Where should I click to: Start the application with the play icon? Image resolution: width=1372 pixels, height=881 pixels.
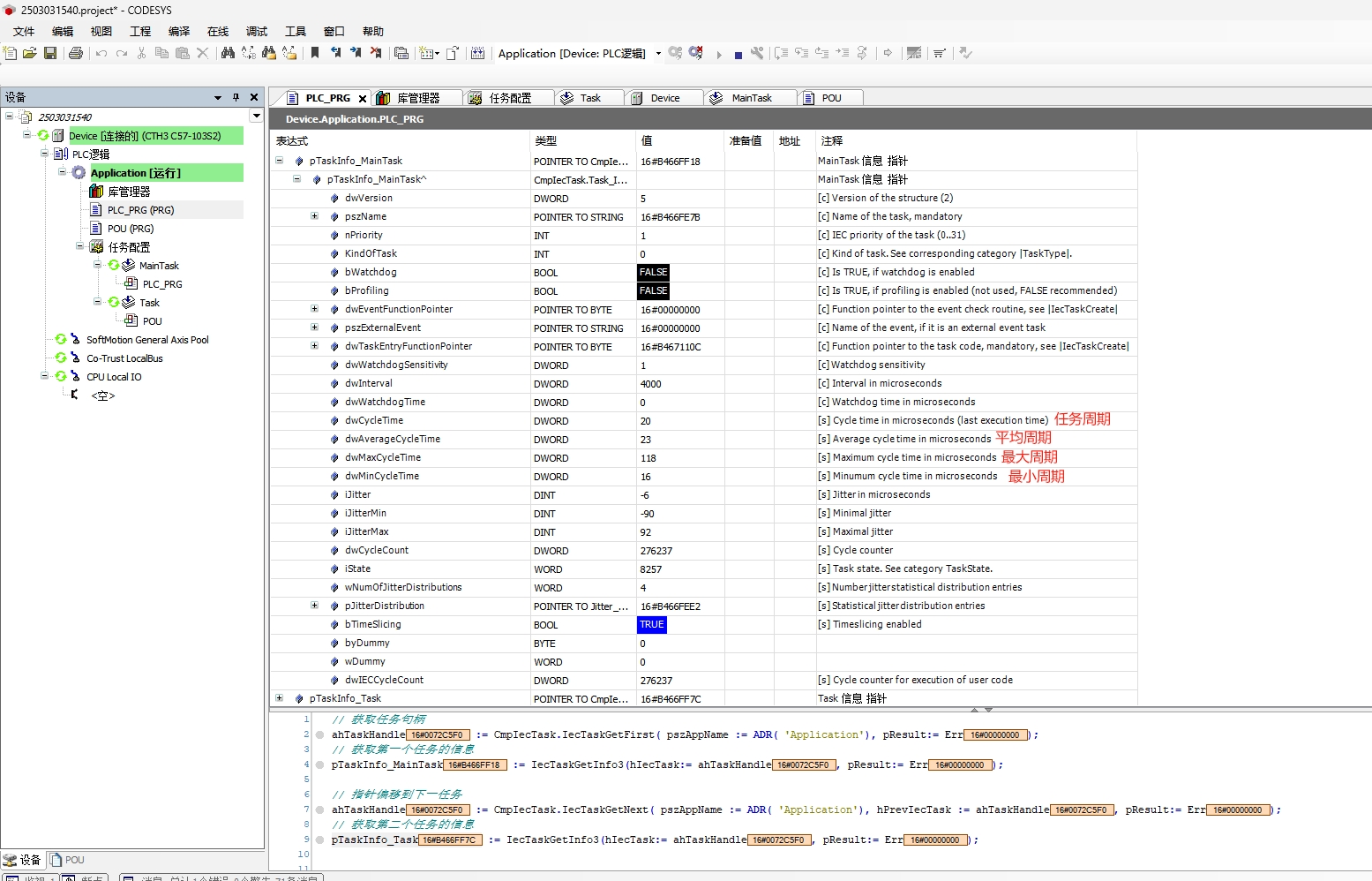point(719,54)
